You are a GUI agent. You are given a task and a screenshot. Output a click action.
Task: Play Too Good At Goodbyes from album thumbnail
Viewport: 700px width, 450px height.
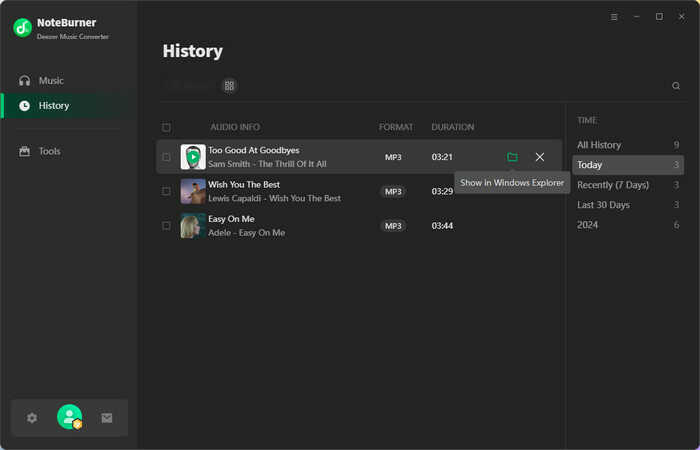tap(193, 157)
